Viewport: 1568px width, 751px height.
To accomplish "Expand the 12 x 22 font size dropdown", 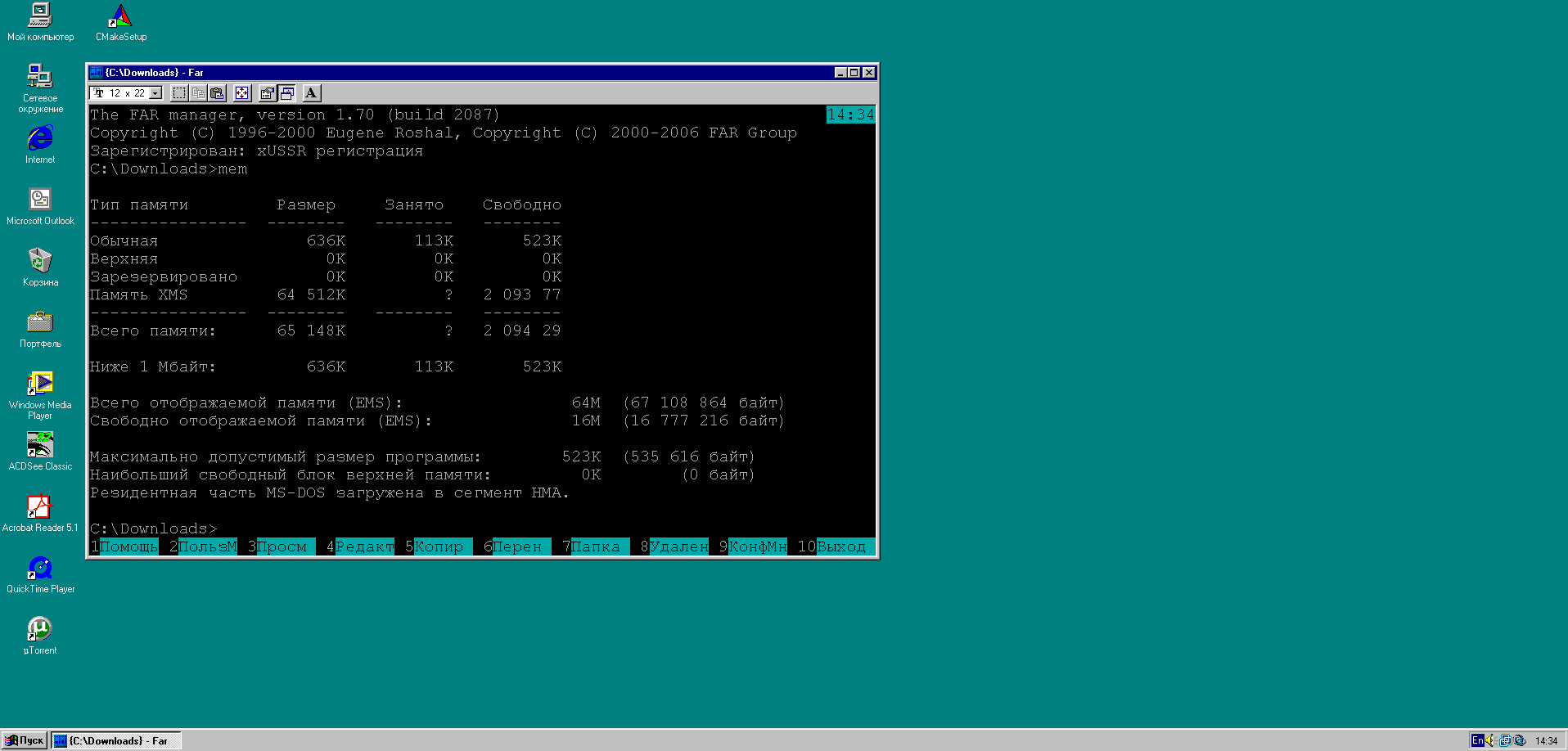I will click(155, 93).
